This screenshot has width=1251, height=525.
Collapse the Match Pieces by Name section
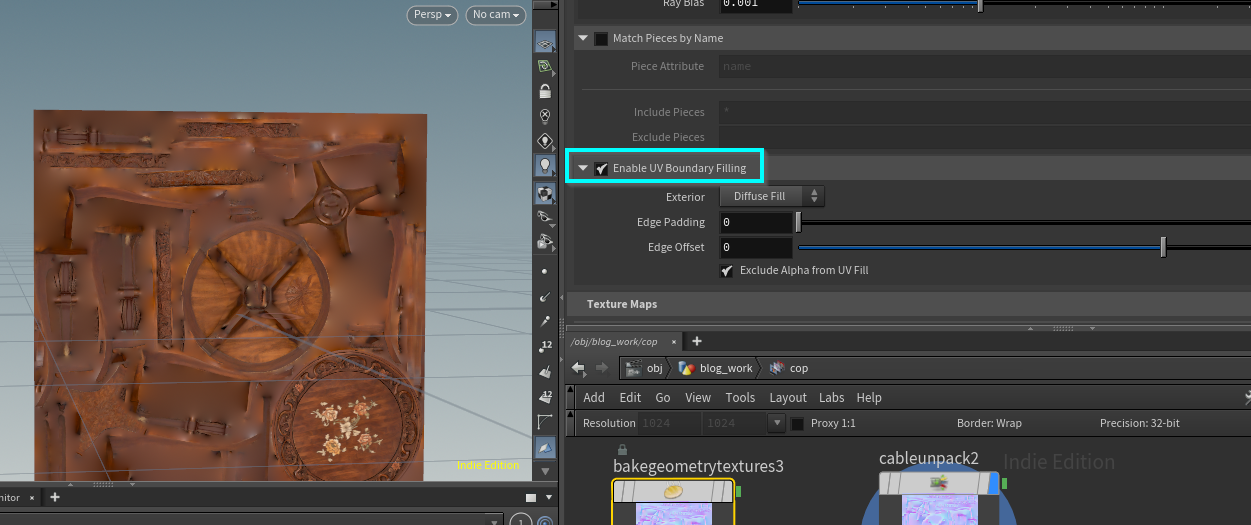(583, 38)
